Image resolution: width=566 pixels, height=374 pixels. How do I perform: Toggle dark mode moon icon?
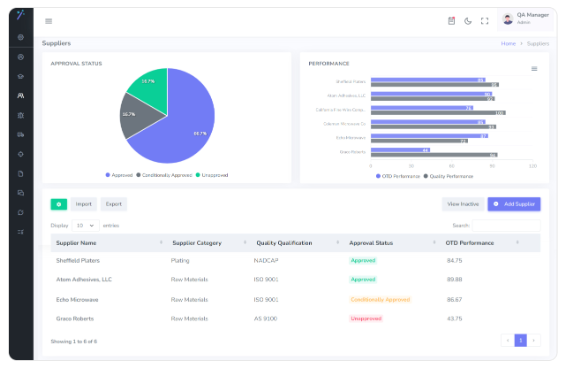(468, 21)
